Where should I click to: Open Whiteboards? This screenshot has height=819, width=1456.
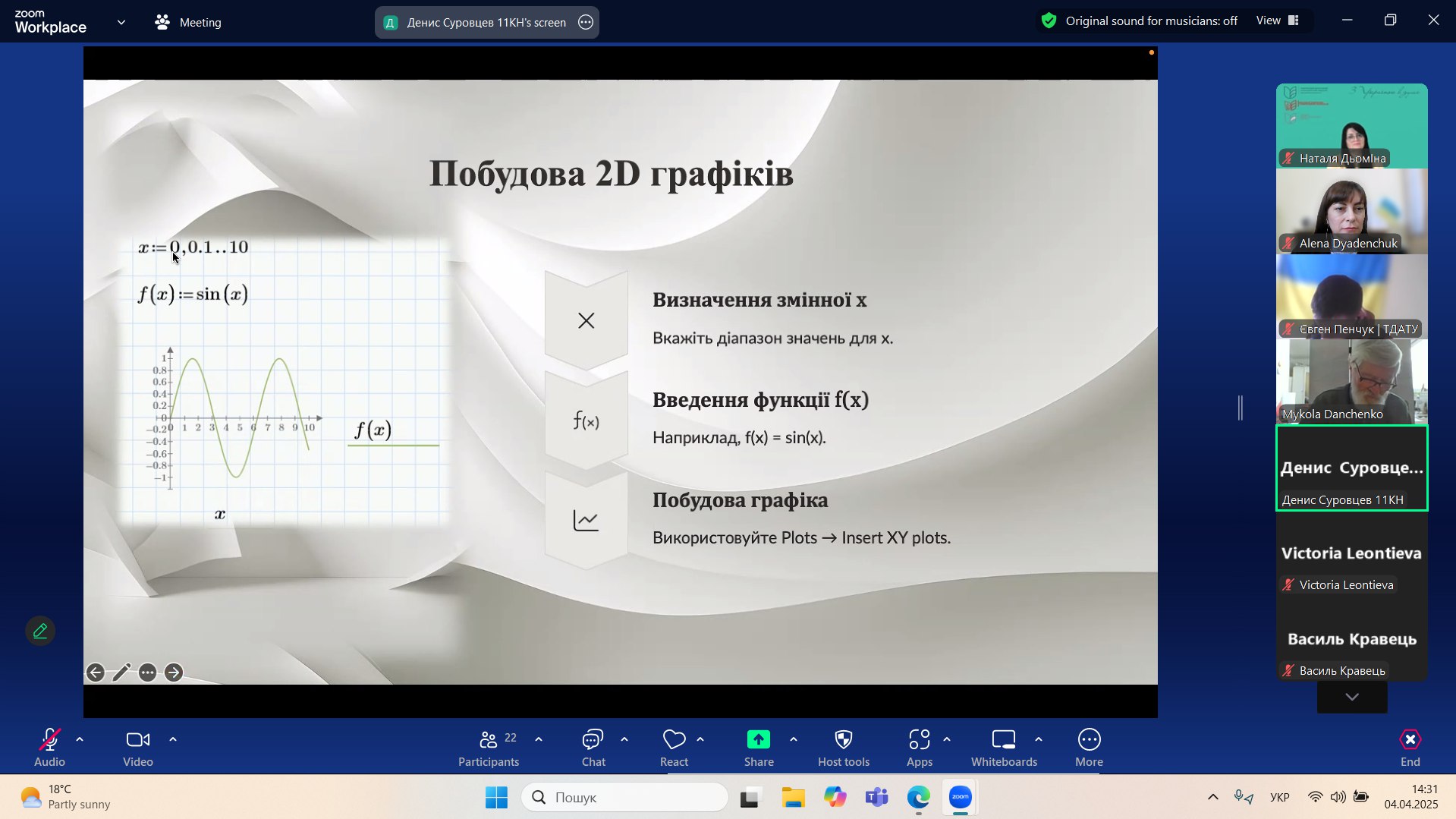click(1003, 748)
